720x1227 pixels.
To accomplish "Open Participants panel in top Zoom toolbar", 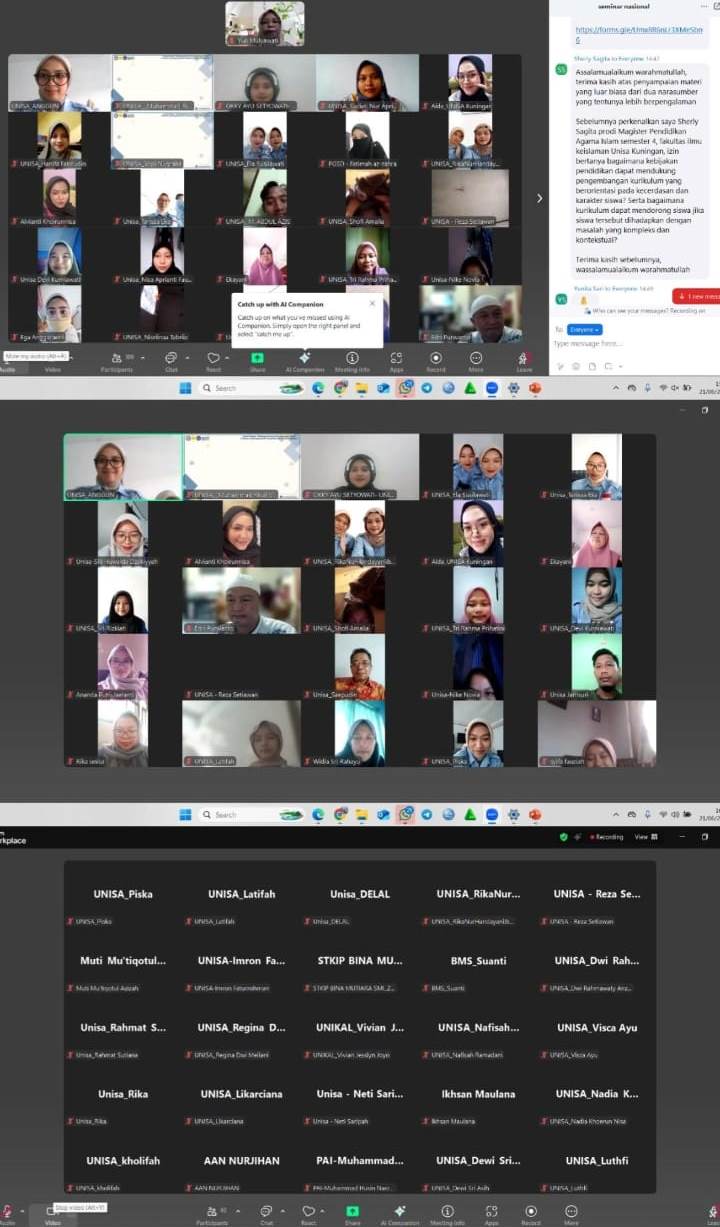I will [117, 360].
